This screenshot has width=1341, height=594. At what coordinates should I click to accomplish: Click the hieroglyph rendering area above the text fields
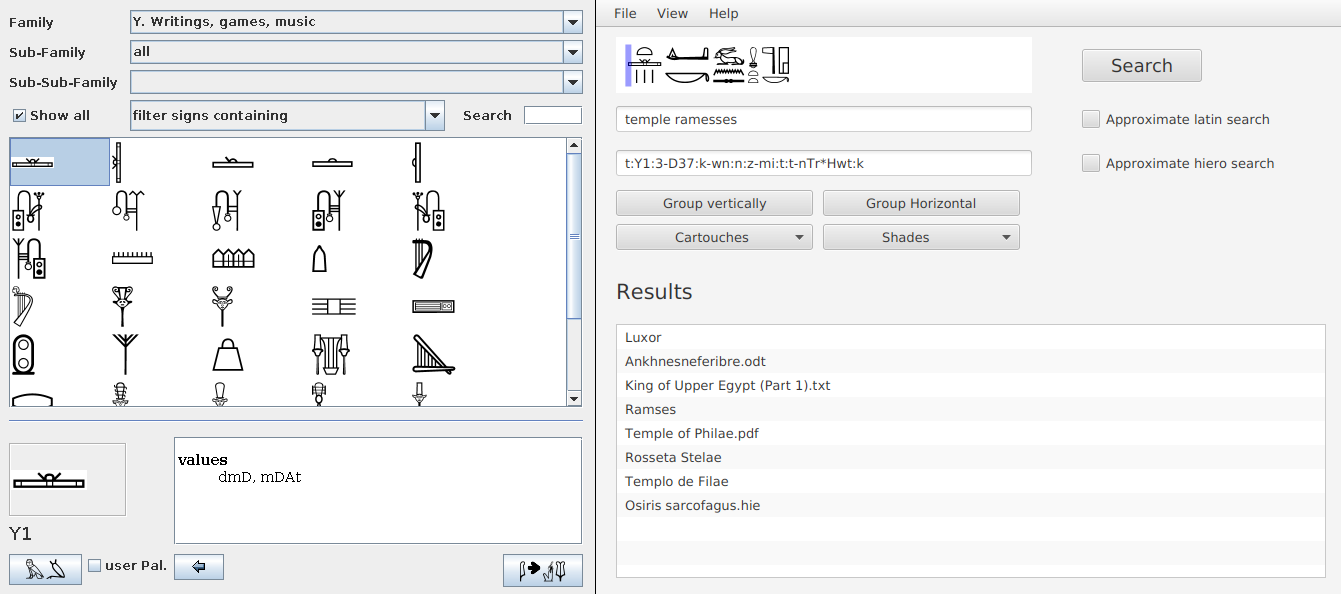tap(824, 65)
